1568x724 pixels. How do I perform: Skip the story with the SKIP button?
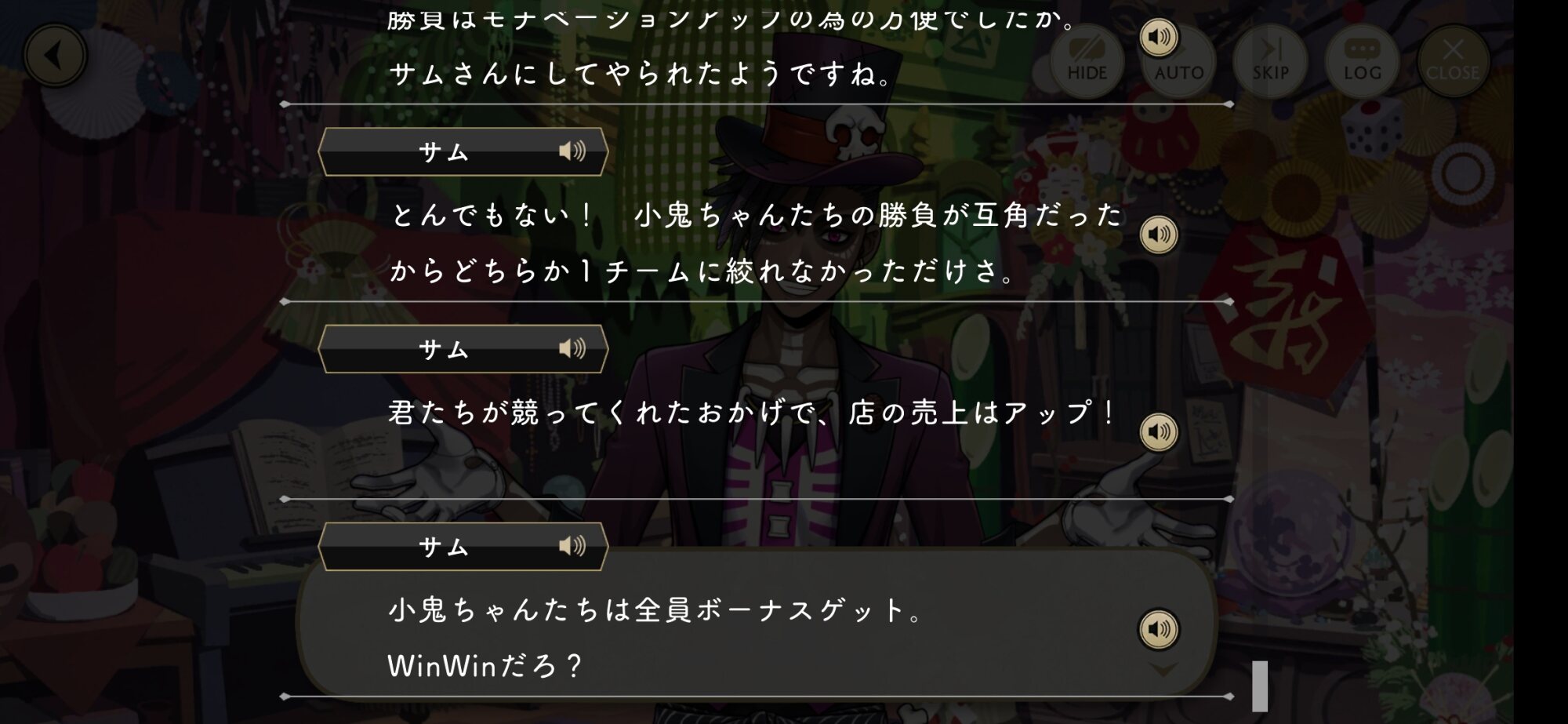(x=1270, y=60)
